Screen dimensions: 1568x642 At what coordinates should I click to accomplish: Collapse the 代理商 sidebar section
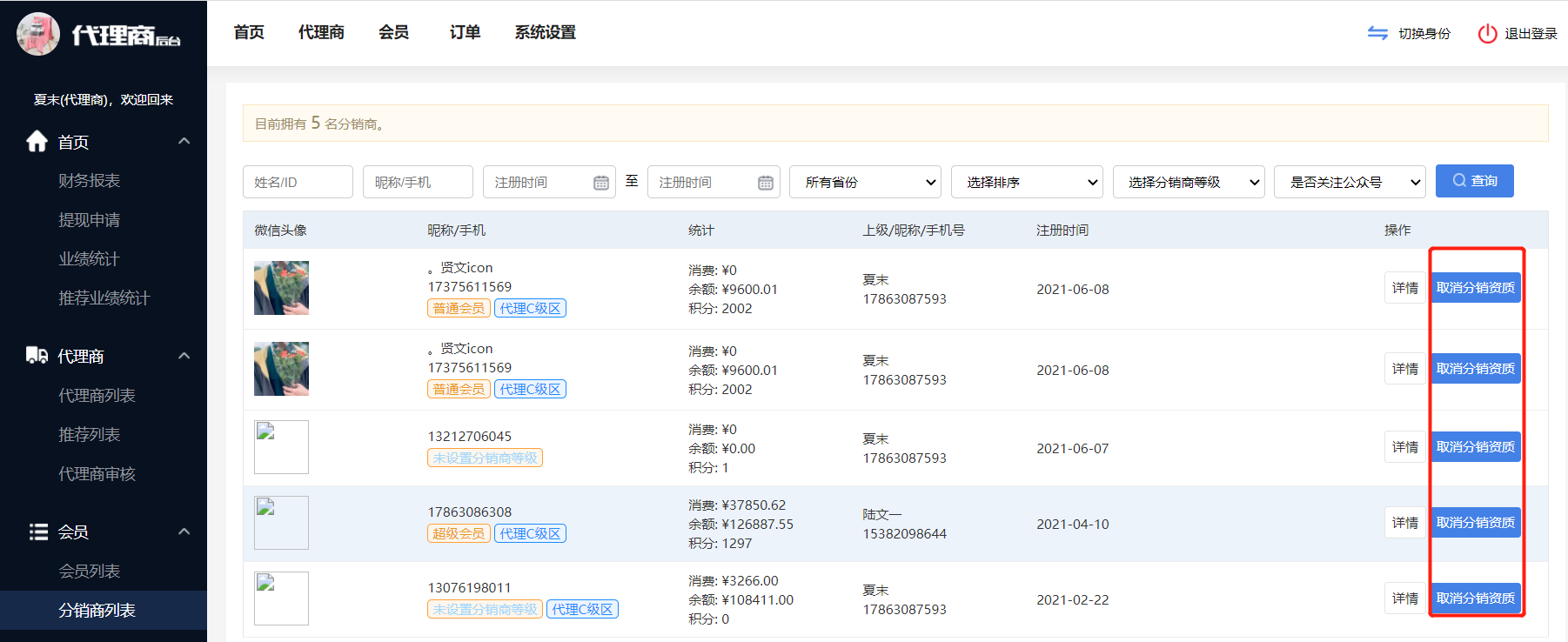tap(184, 356)
